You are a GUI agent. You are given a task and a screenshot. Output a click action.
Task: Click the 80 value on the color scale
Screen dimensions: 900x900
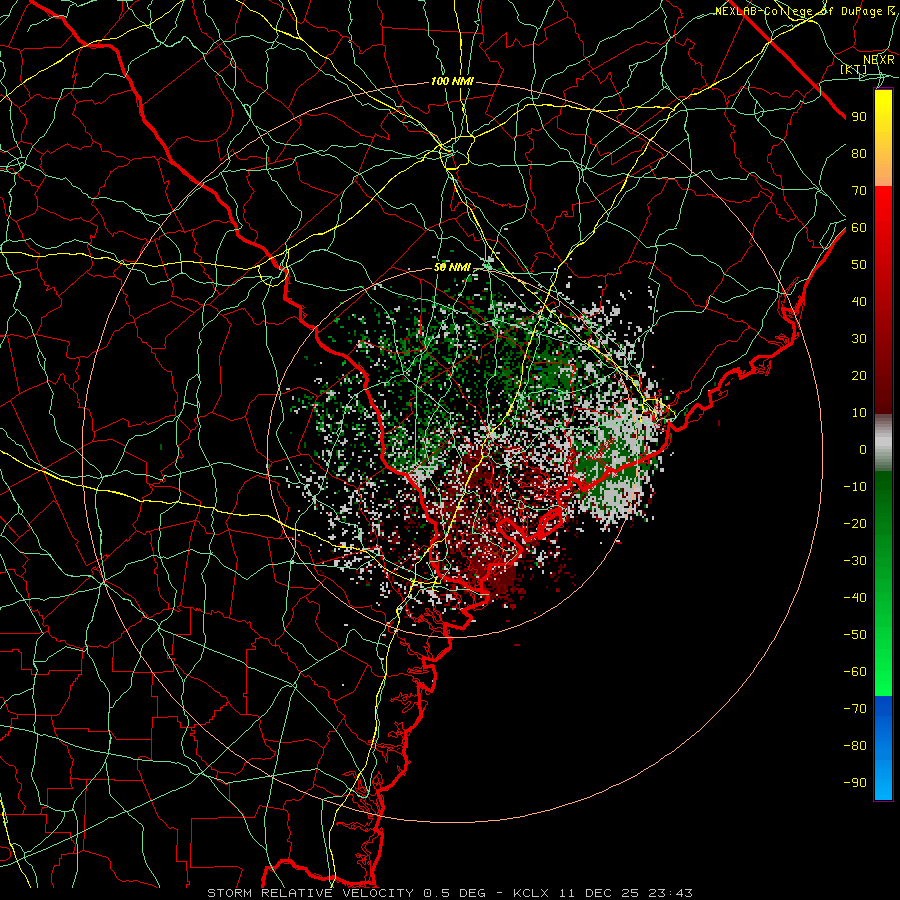click(x=859, y=153)
